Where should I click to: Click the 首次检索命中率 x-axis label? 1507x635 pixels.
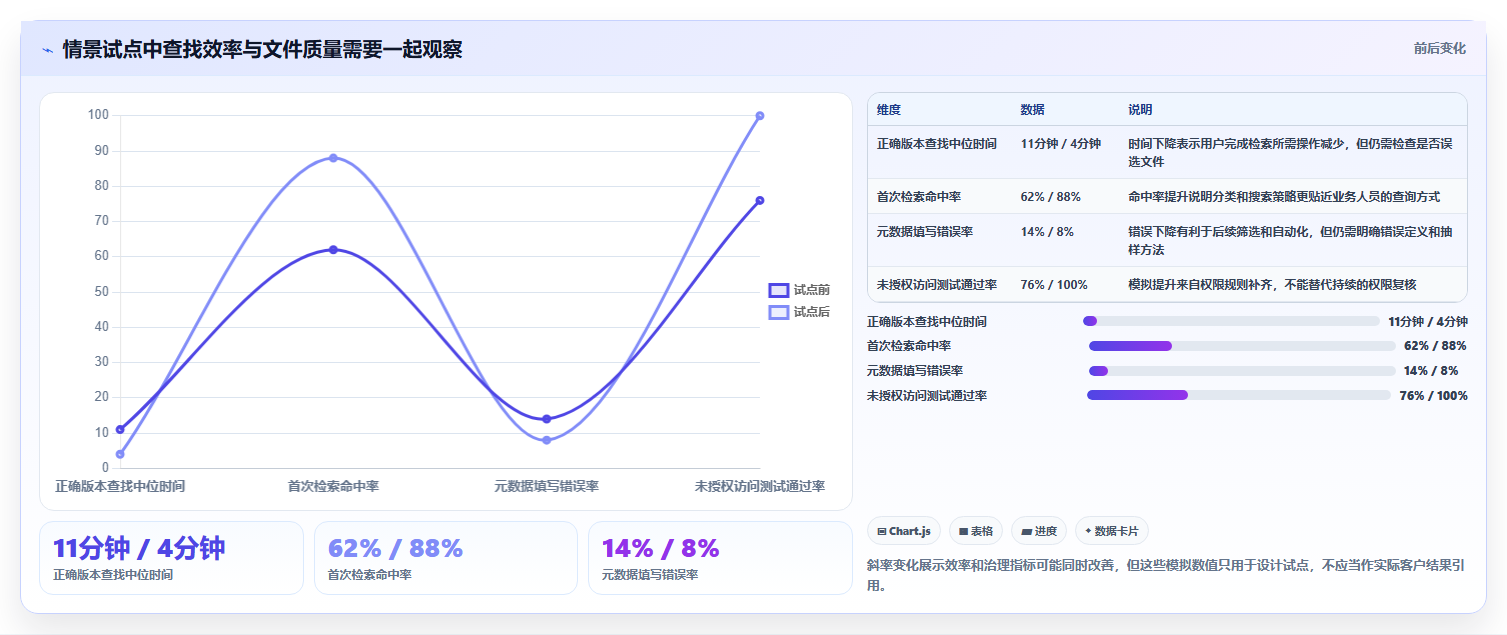[x=333, y=487]
